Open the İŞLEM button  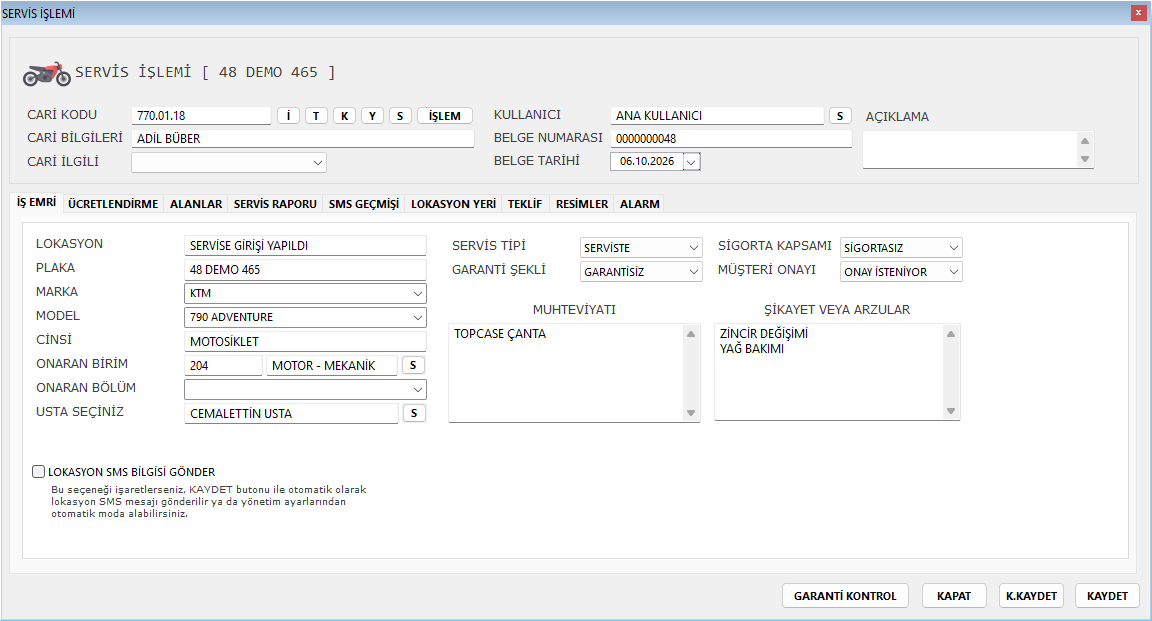click(x=444, y=115)
